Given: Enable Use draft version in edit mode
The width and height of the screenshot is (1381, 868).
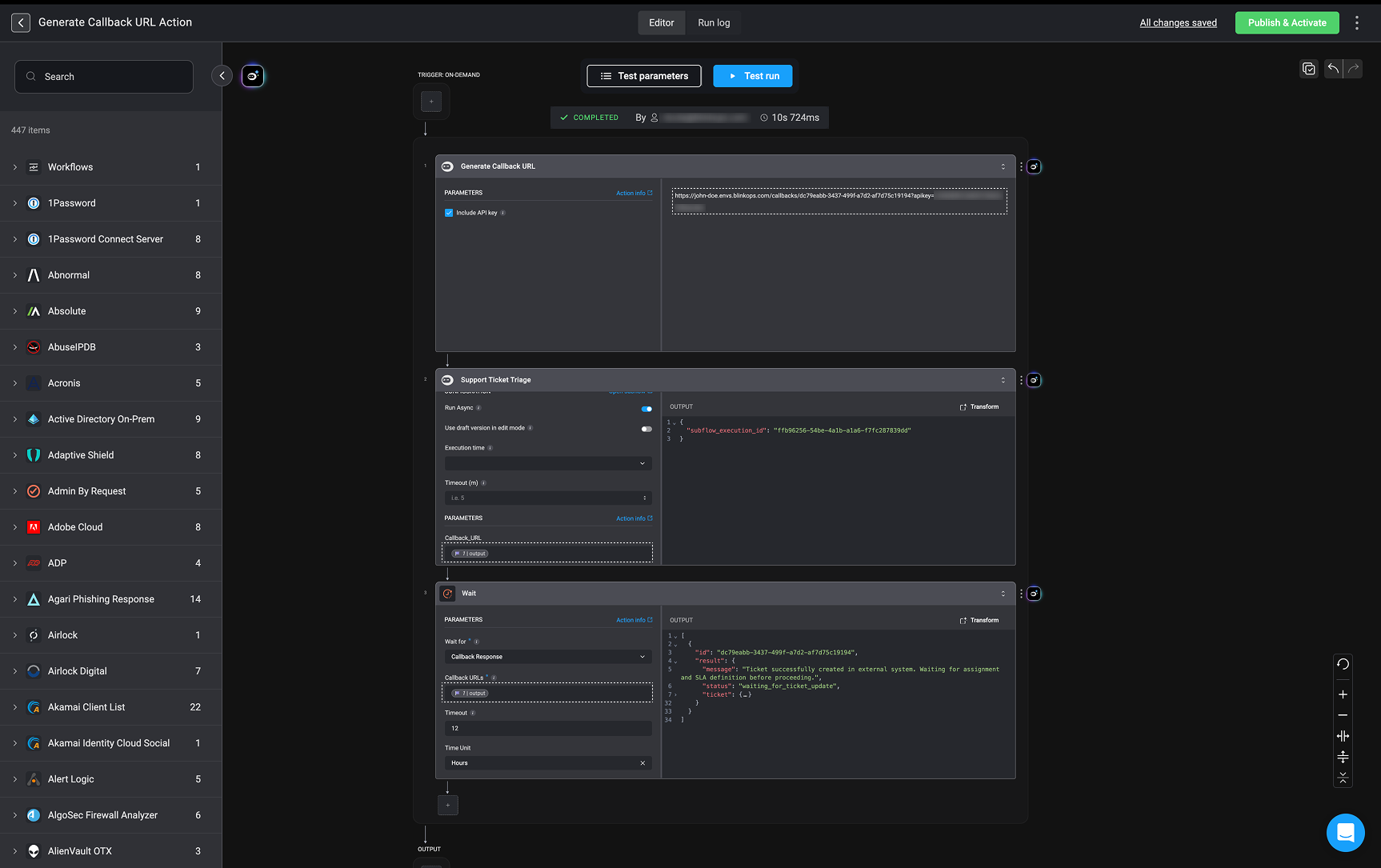Looking at the screenshot, I should [x=646, y=429].
